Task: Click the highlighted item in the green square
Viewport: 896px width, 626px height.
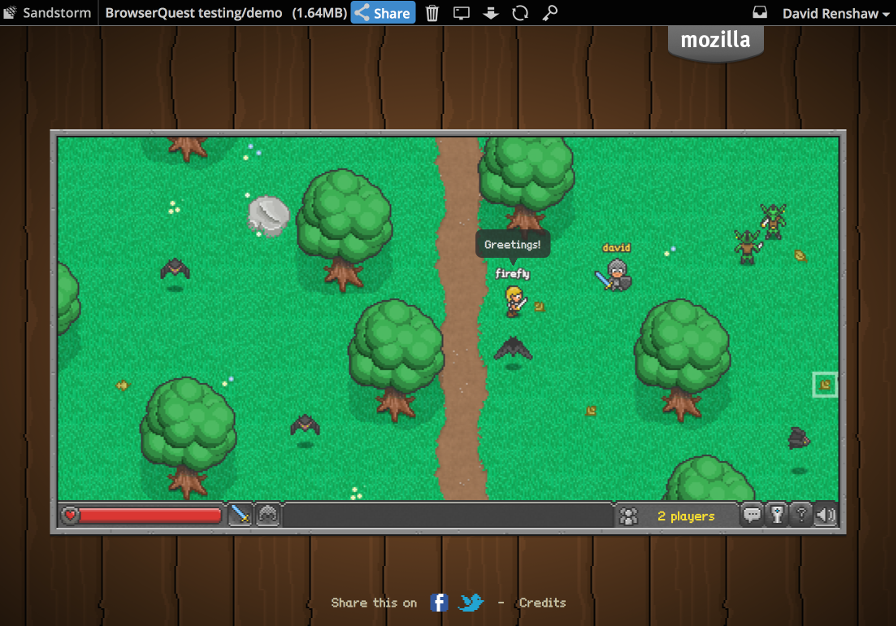Action: click(x=825, y=385)
